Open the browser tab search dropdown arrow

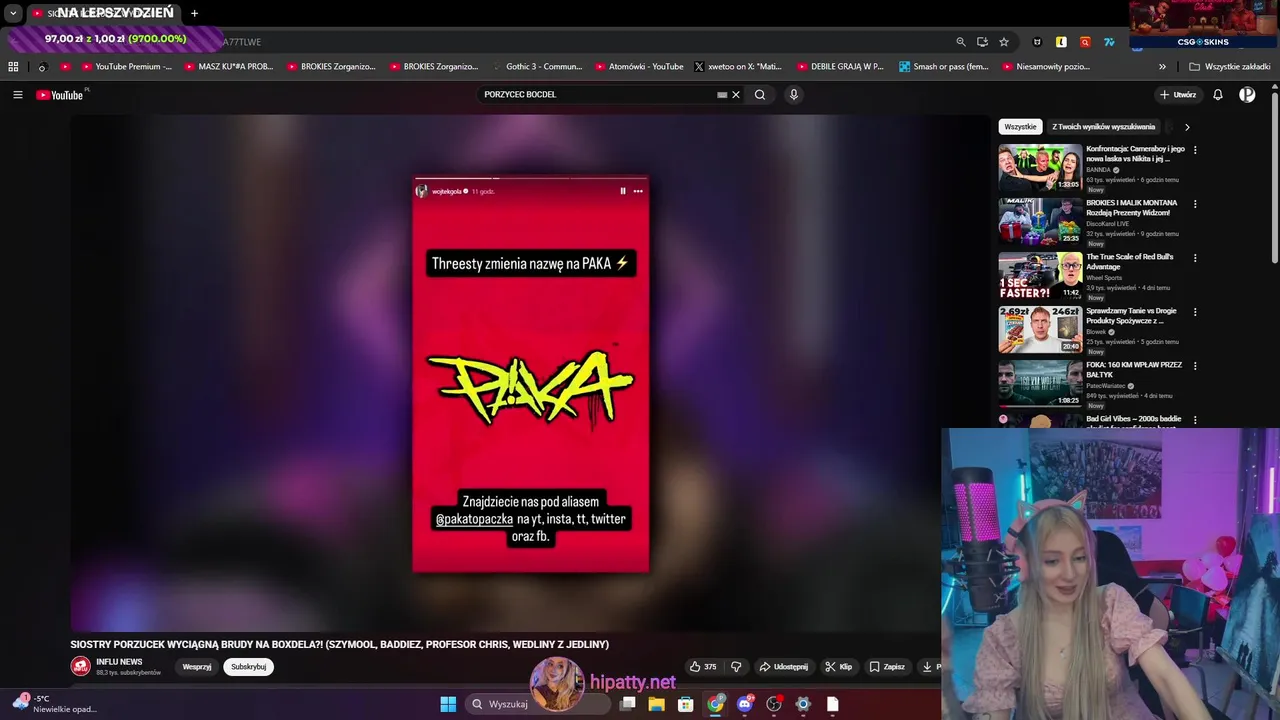tap(13, 13)
